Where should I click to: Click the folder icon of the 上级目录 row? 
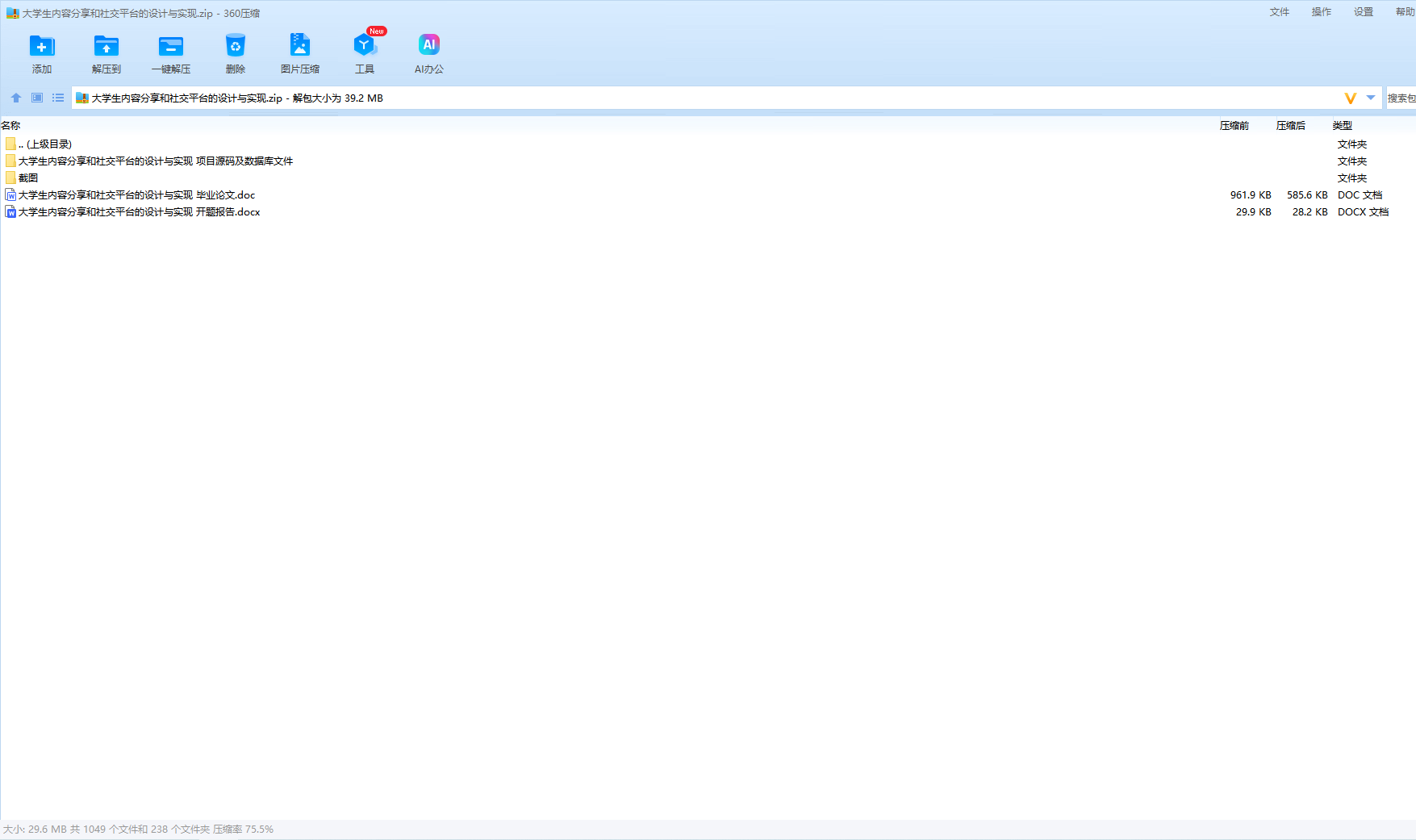(10, 144)
